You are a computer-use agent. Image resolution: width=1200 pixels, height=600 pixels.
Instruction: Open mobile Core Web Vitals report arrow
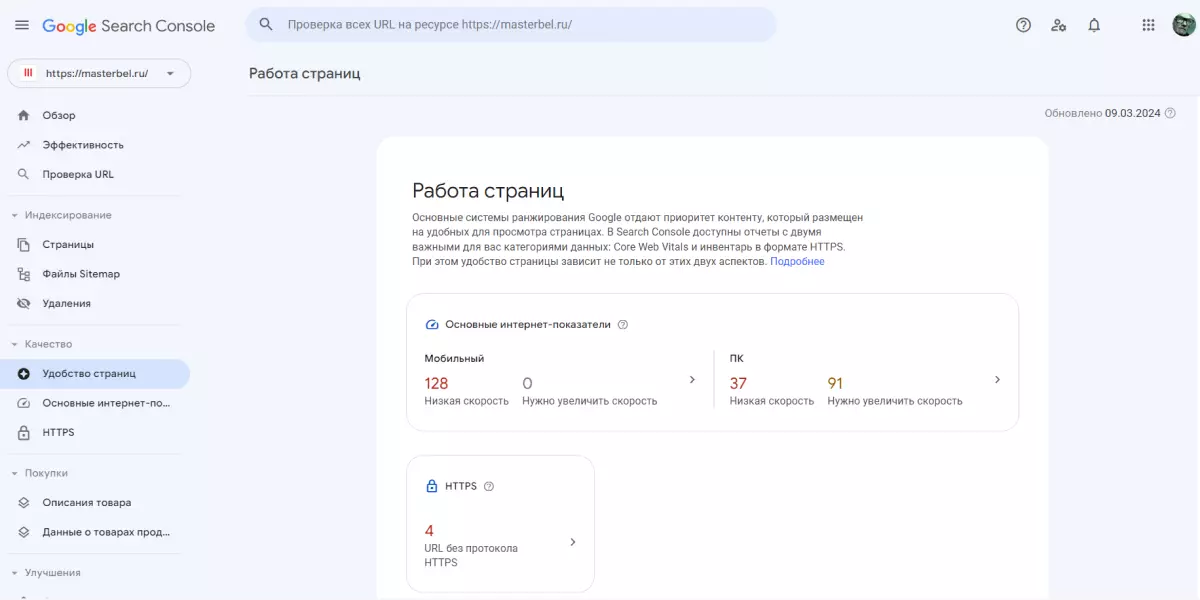[692, 380]
